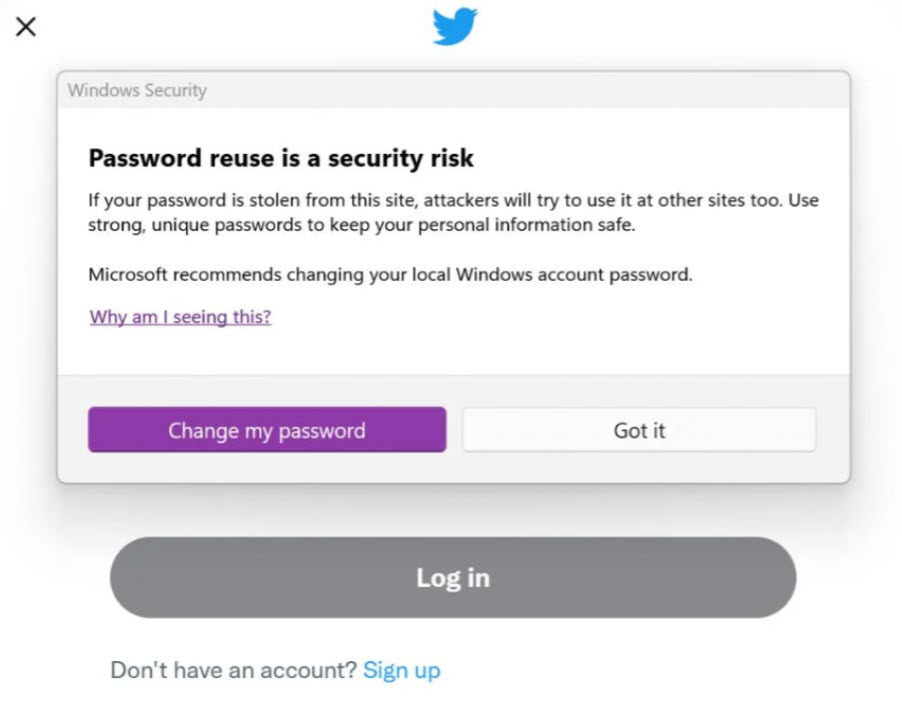Viewport: 902px width, 705px height.
Task: Click the 'Don't have an account?' text
Action: click(x=233, y=670)
